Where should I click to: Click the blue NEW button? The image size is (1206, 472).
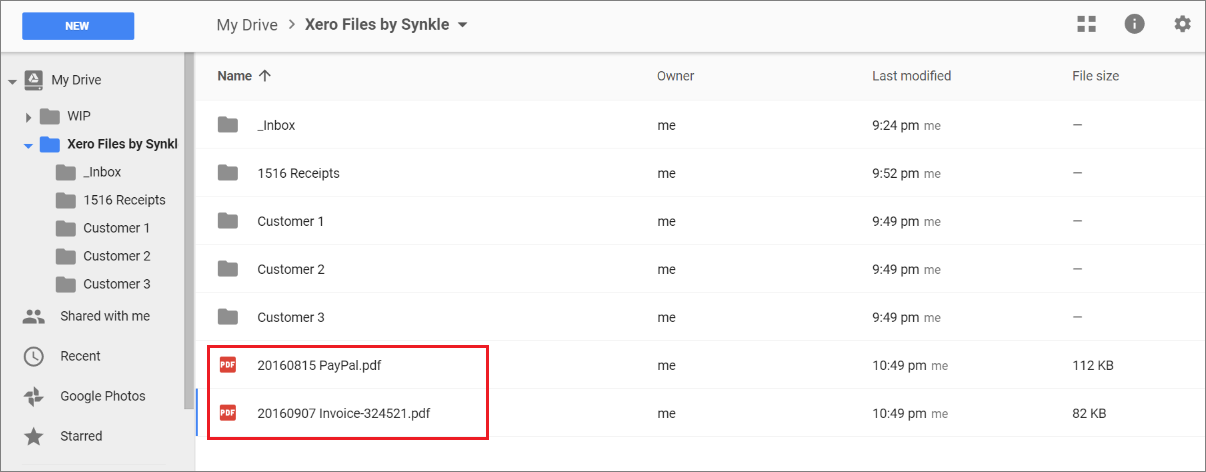[x=78, y=26]
